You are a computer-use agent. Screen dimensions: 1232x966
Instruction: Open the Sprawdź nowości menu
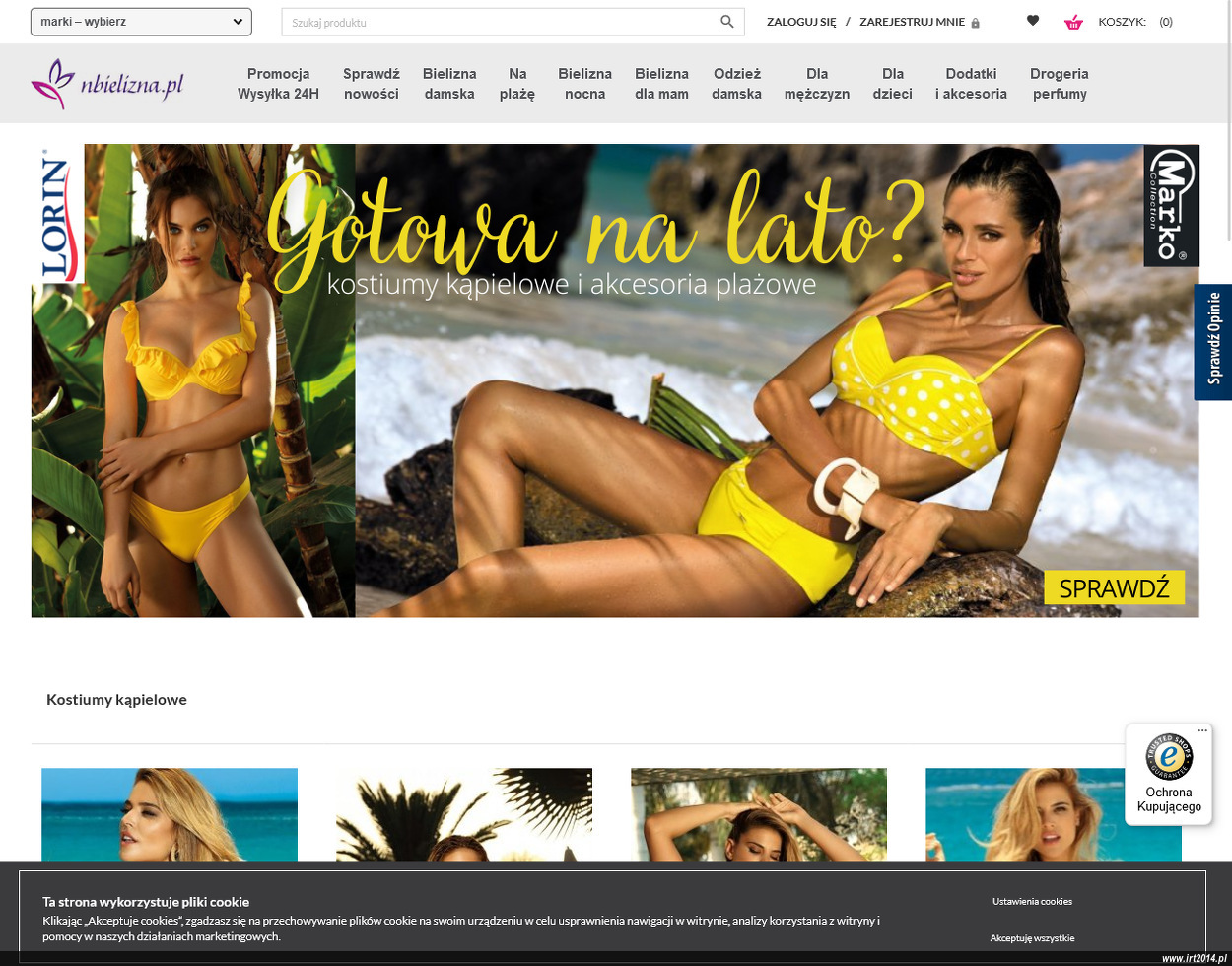click(372, 84)
